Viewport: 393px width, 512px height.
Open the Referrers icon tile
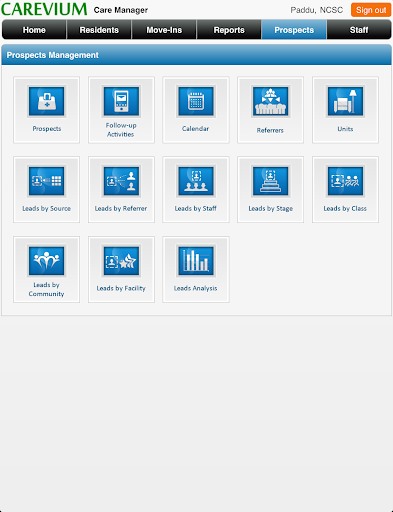pyautogui.click(x=270, y=101)
